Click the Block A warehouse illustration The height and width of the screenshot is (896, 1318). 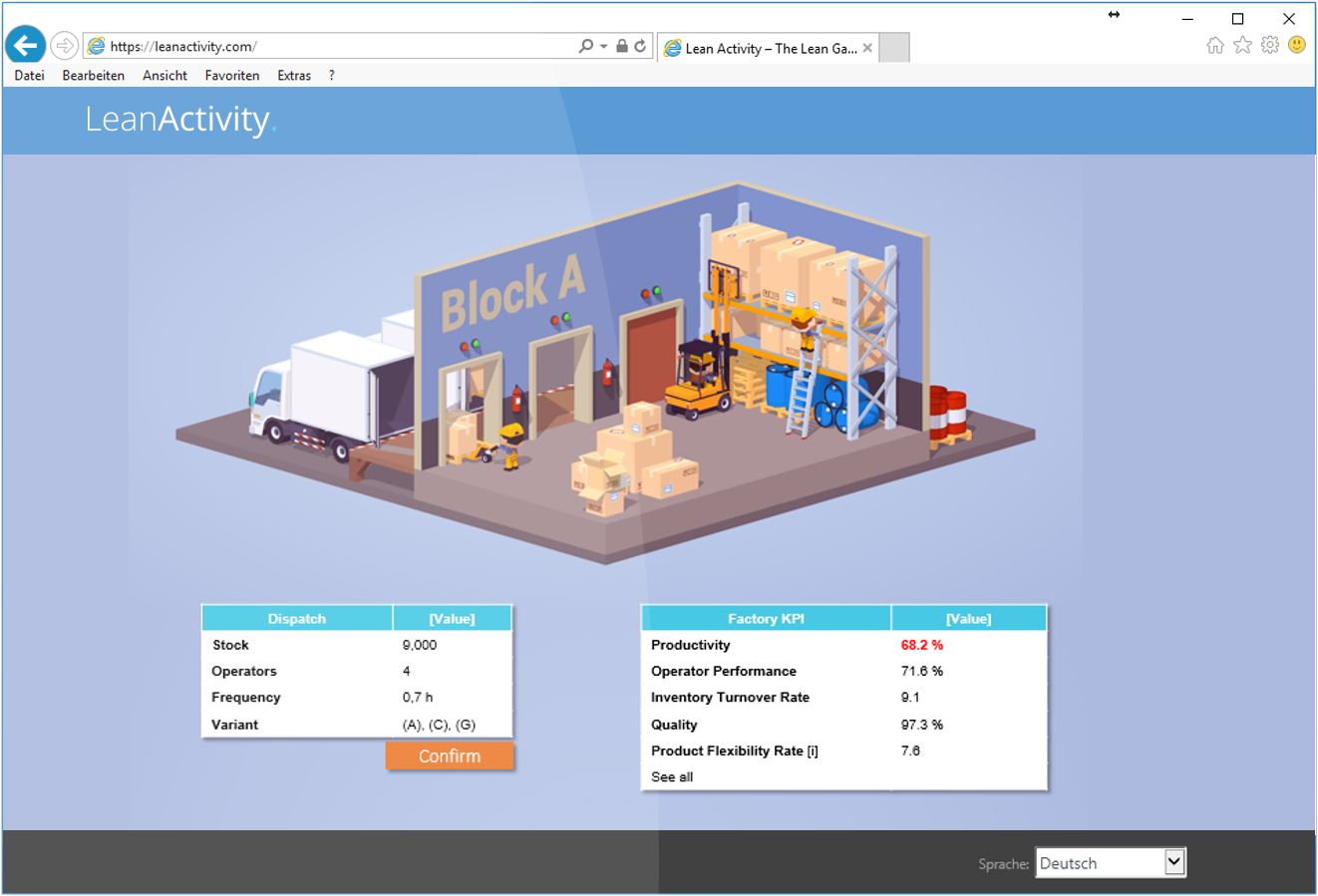[x=605, y=374]
